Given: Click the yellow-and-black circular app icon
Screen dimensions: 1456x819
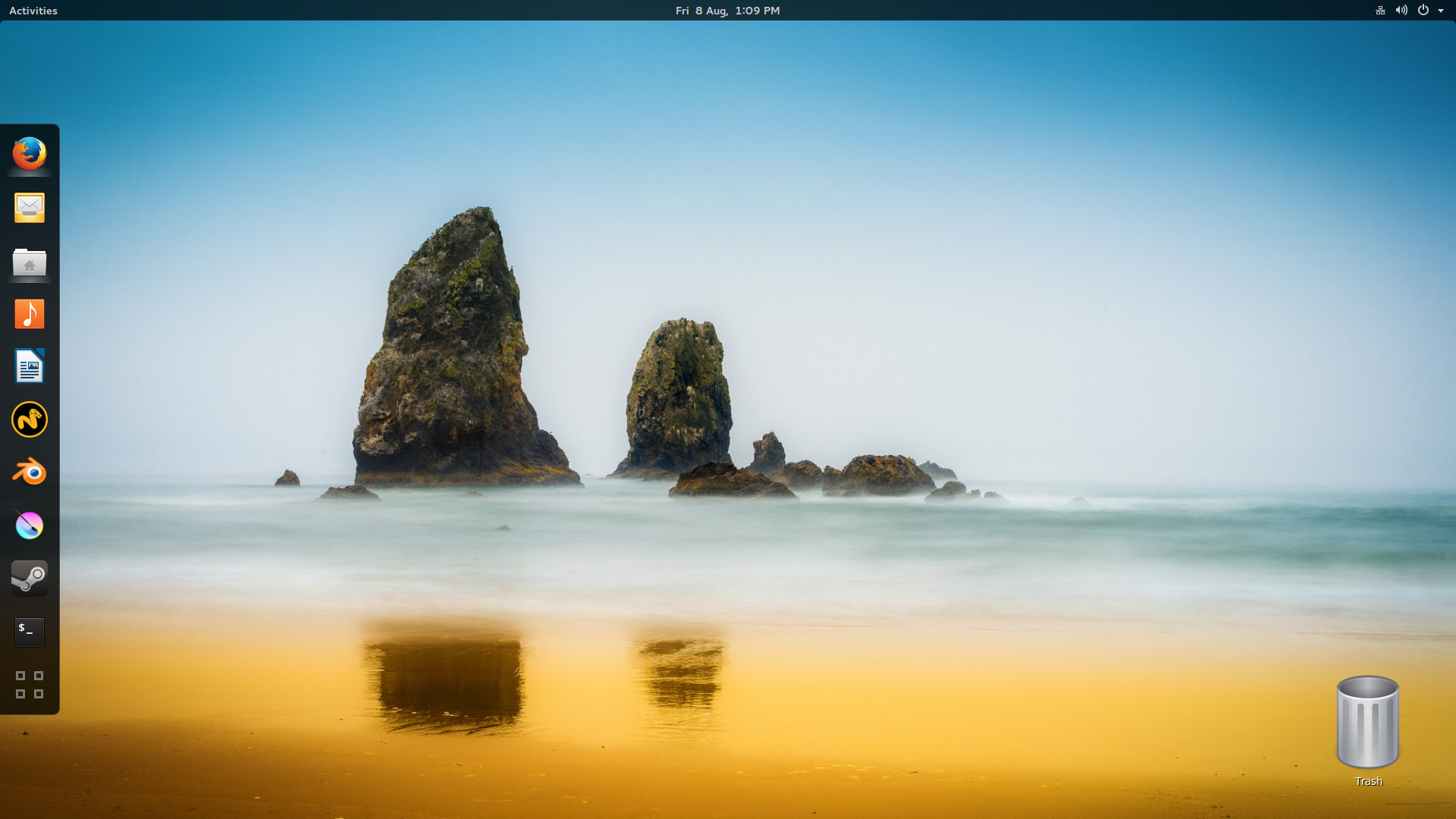Looking at the screenshot, I should [30, 419].
